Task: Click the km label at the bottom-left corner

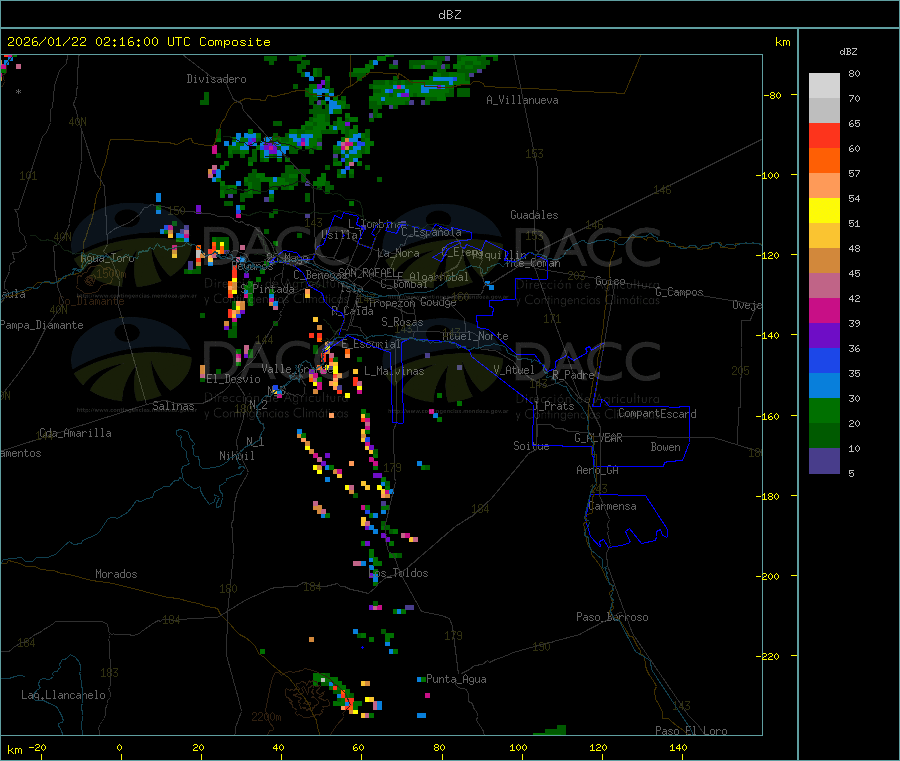Action: tap(15, 750)
